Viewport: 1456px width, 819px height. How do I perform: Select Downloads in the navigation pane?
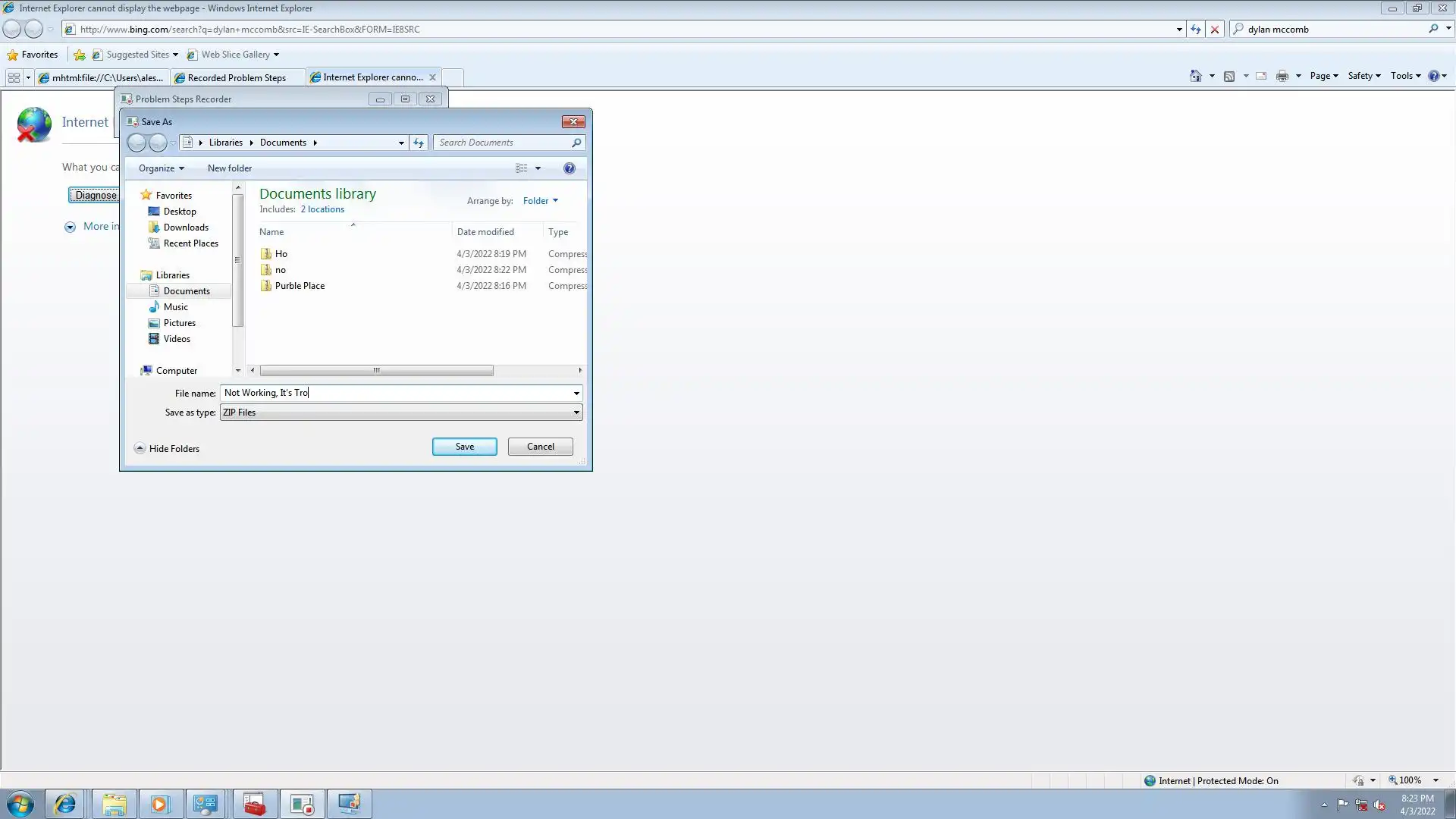(186, 227)
